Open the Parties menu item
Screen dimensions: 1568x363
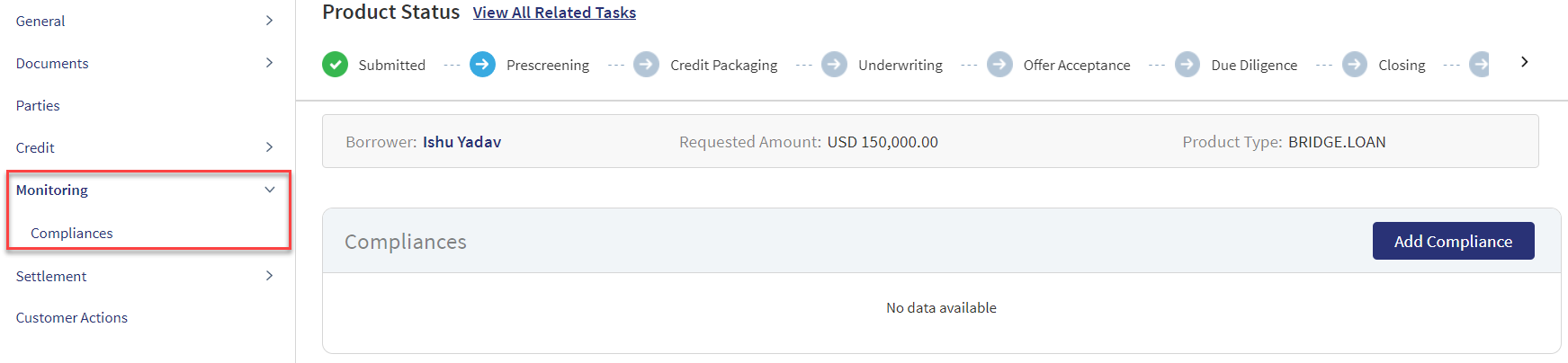tap(38, 105)
